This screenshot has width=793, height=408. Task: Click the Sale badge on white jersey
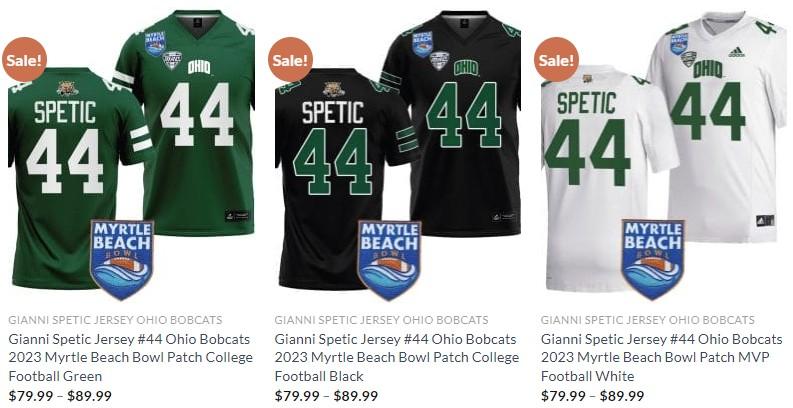[x=556, y=60]
